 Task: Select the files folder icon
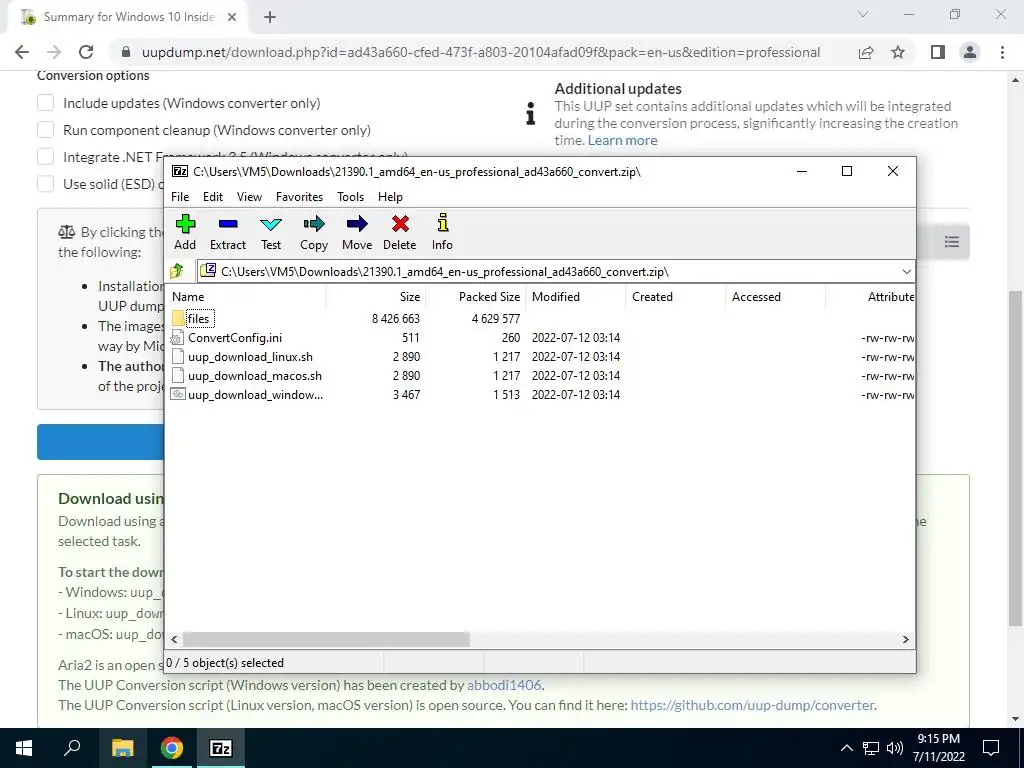178,319
